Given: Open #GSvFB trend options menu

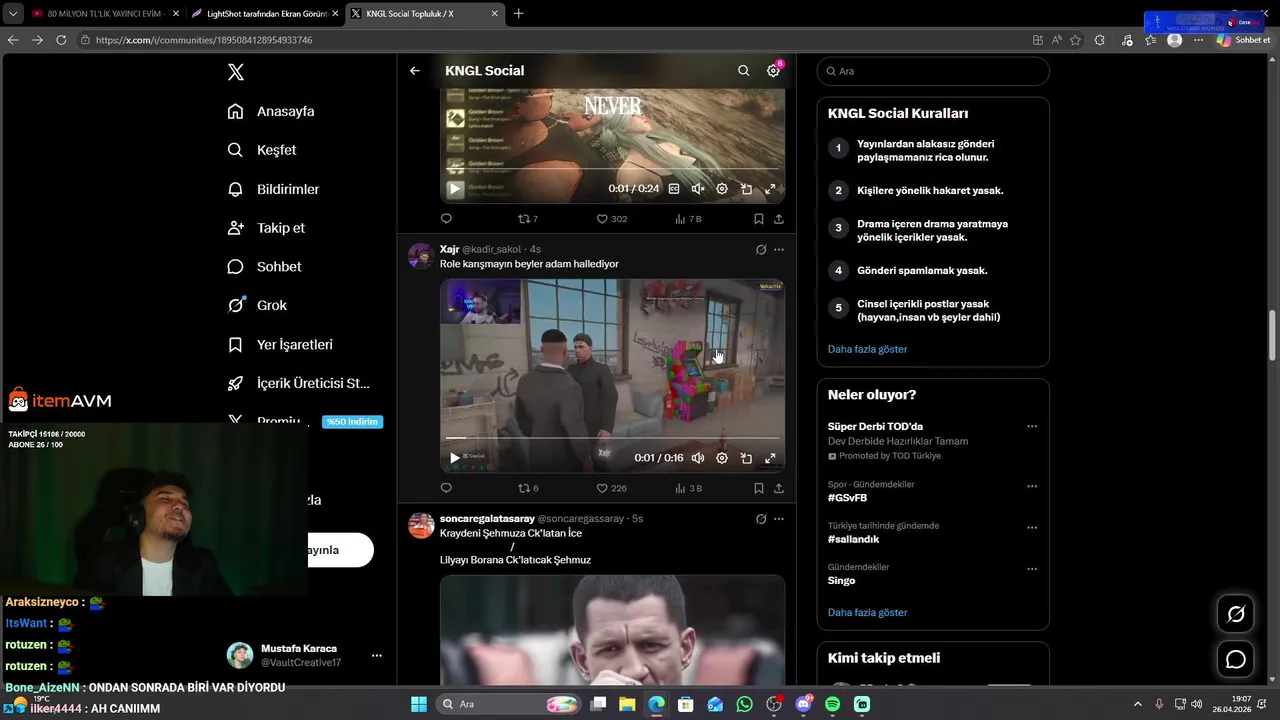Looking at the screenshot, I should pos(1032,486).
